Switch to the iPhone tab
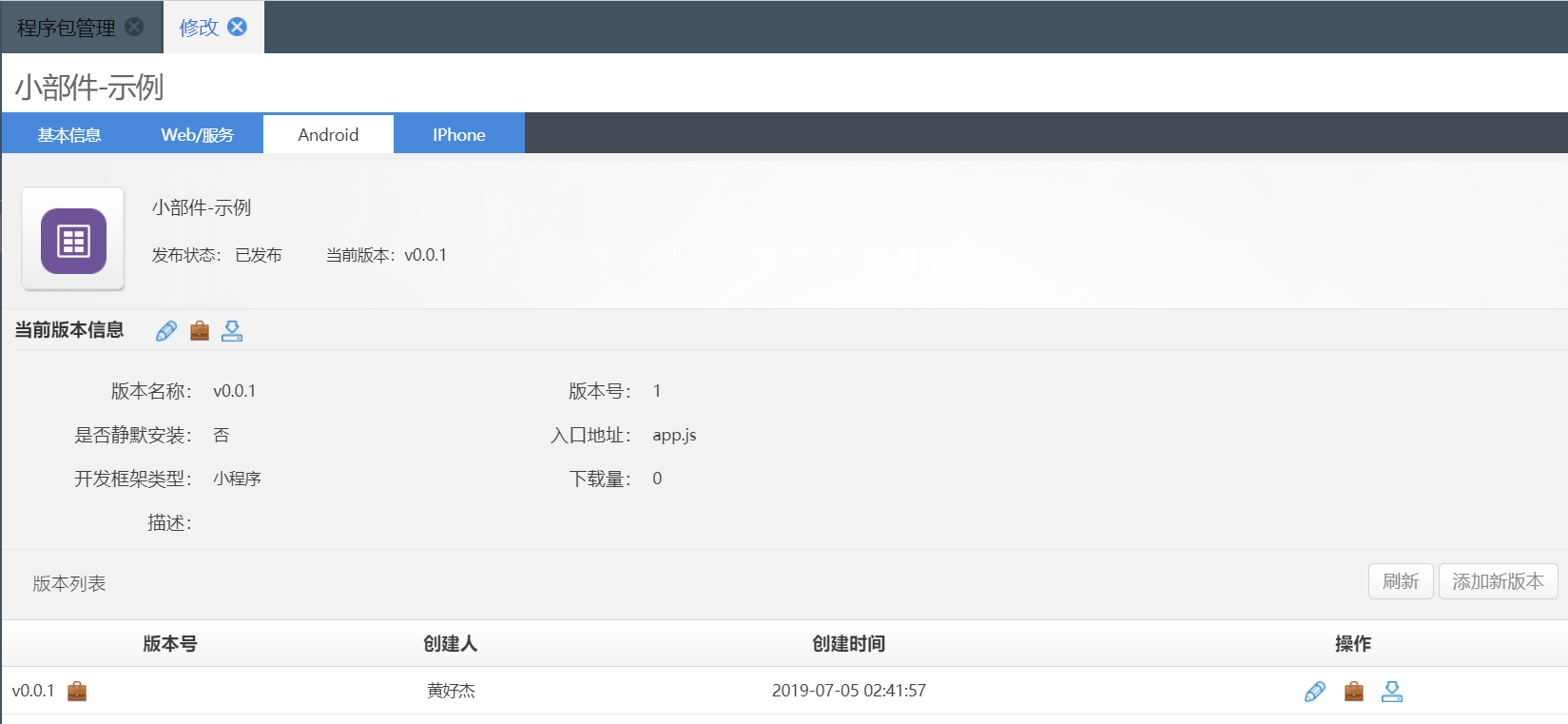The height and width of the screenshot is (724, 1568). 458,135
